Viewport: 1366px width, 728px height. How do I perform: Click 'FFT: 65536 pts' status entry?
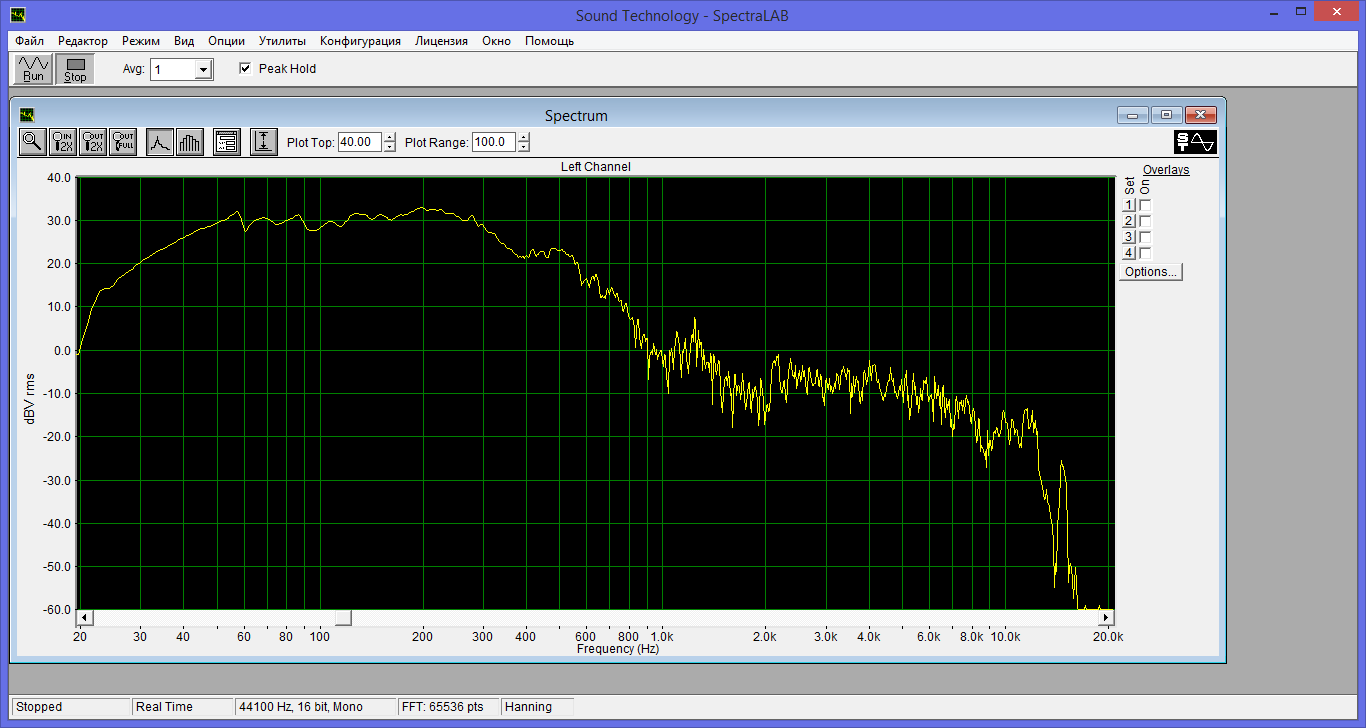tap(448, 707)
